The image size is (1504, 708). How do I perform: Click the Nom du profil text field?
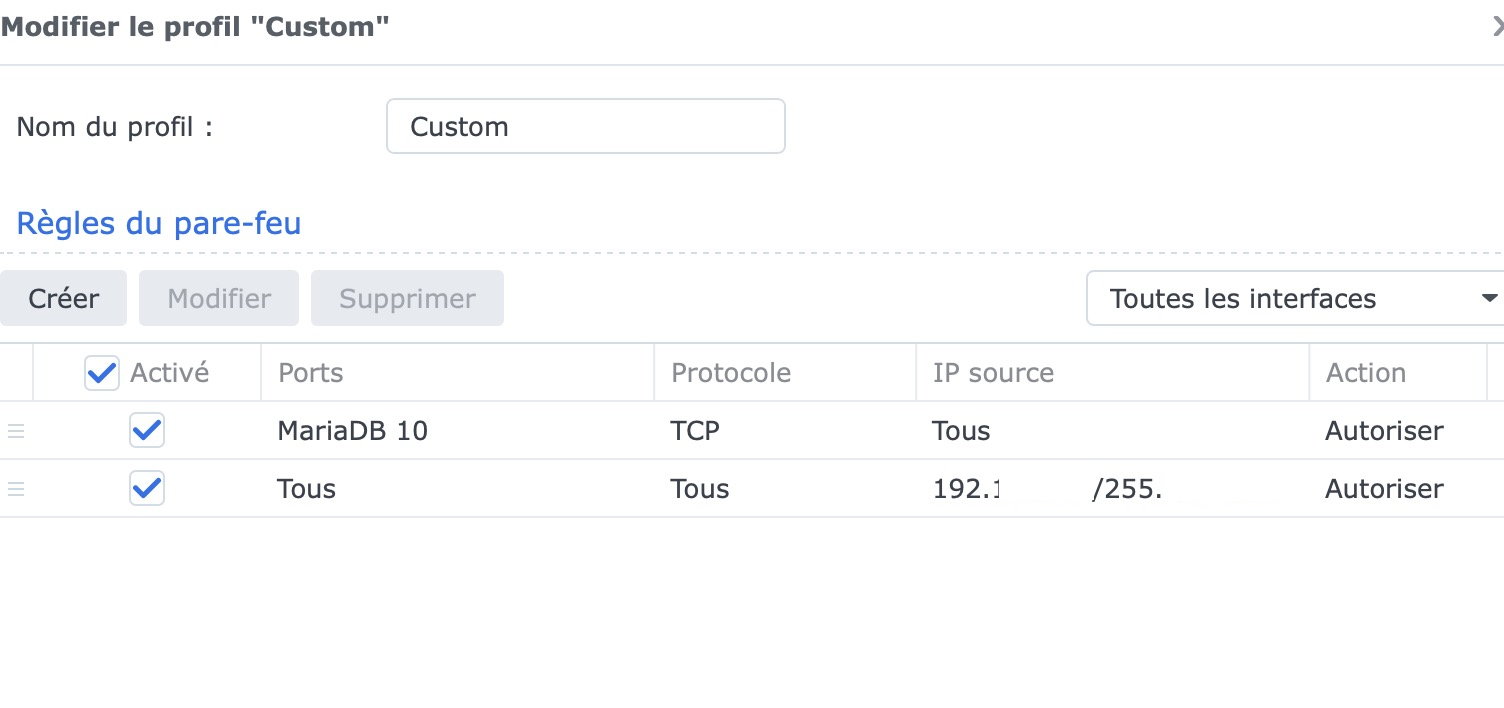(x=585, y=127)
